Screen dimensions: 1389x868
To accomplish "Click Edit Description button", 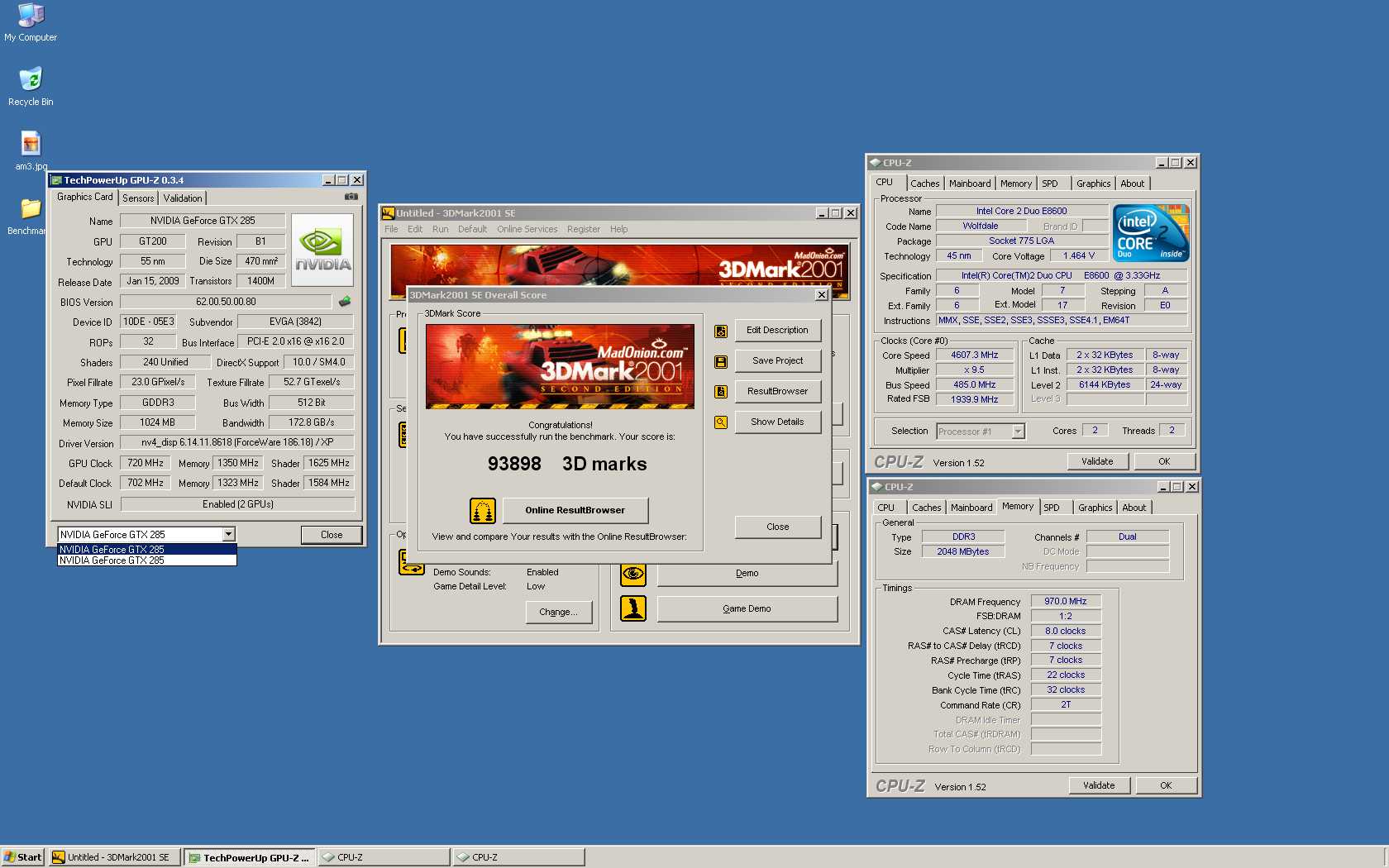I will 777,331.
